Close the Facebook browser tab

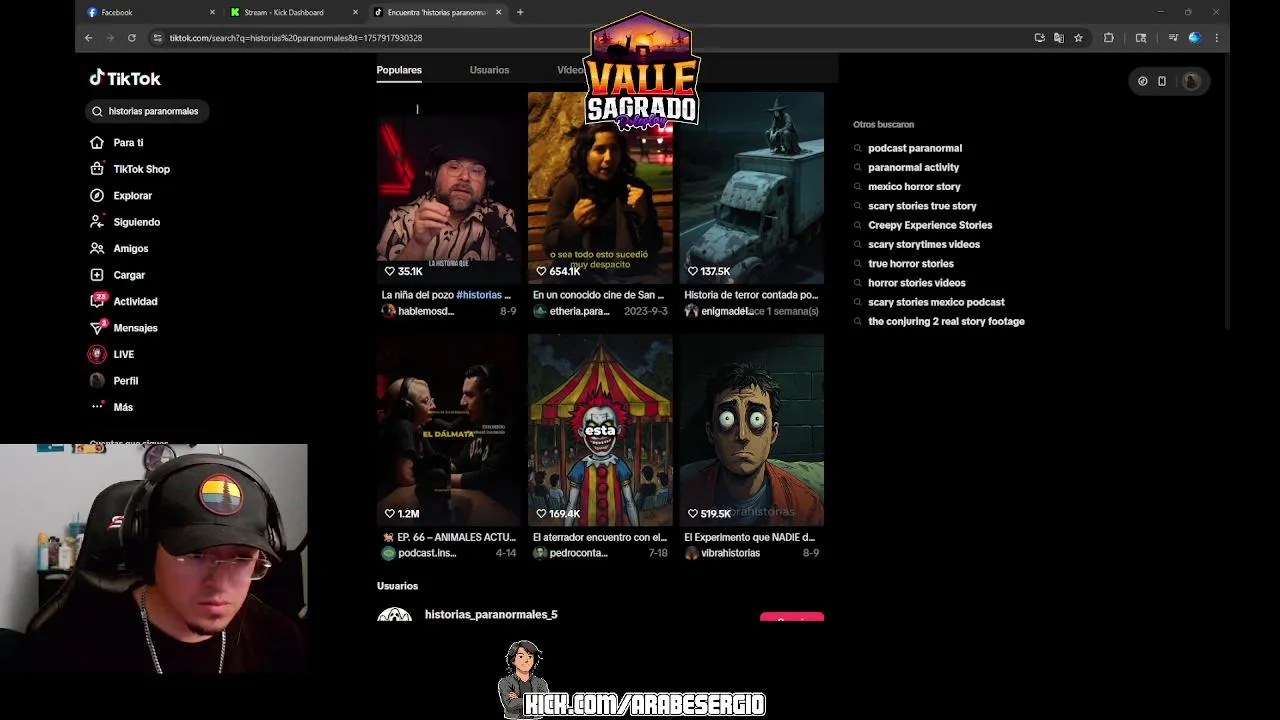pyautogui.click(x=212, y=12)
